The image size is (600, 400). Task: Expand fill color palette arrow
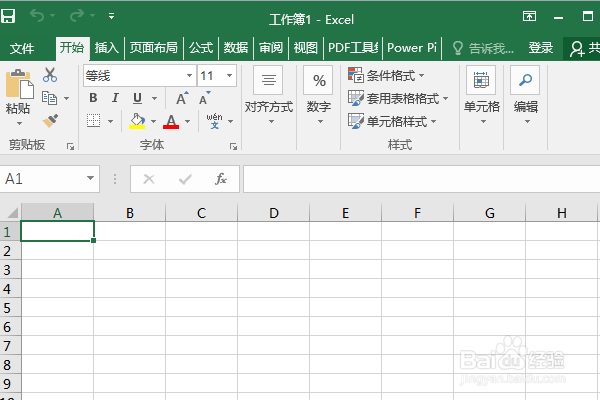(153, 121)
